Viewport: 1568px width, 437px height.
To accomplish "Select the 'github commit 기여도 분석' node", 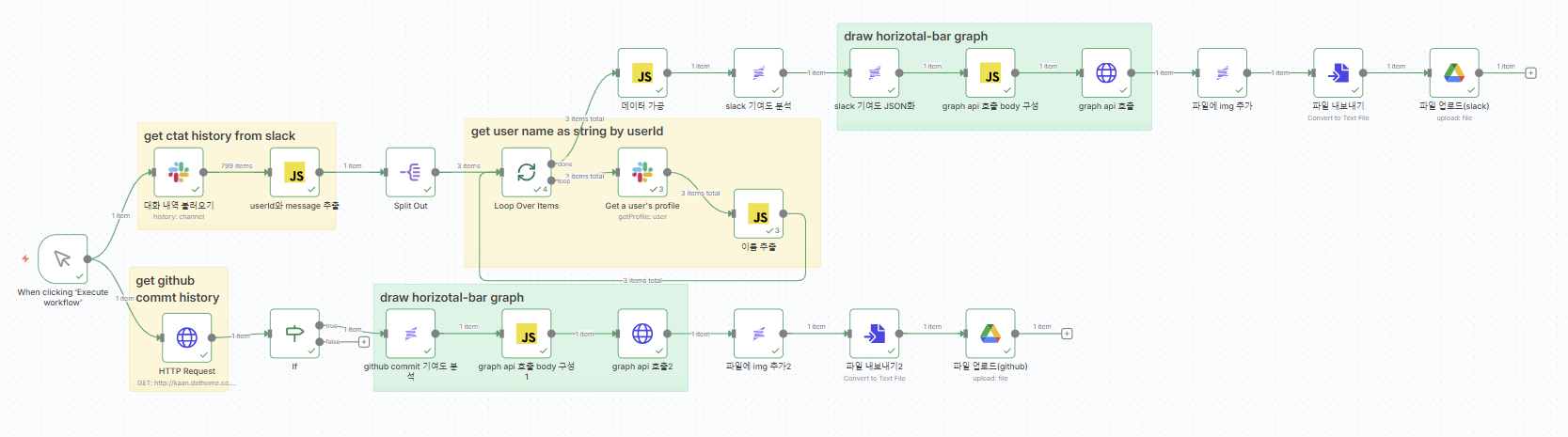I will coord(410,334).
